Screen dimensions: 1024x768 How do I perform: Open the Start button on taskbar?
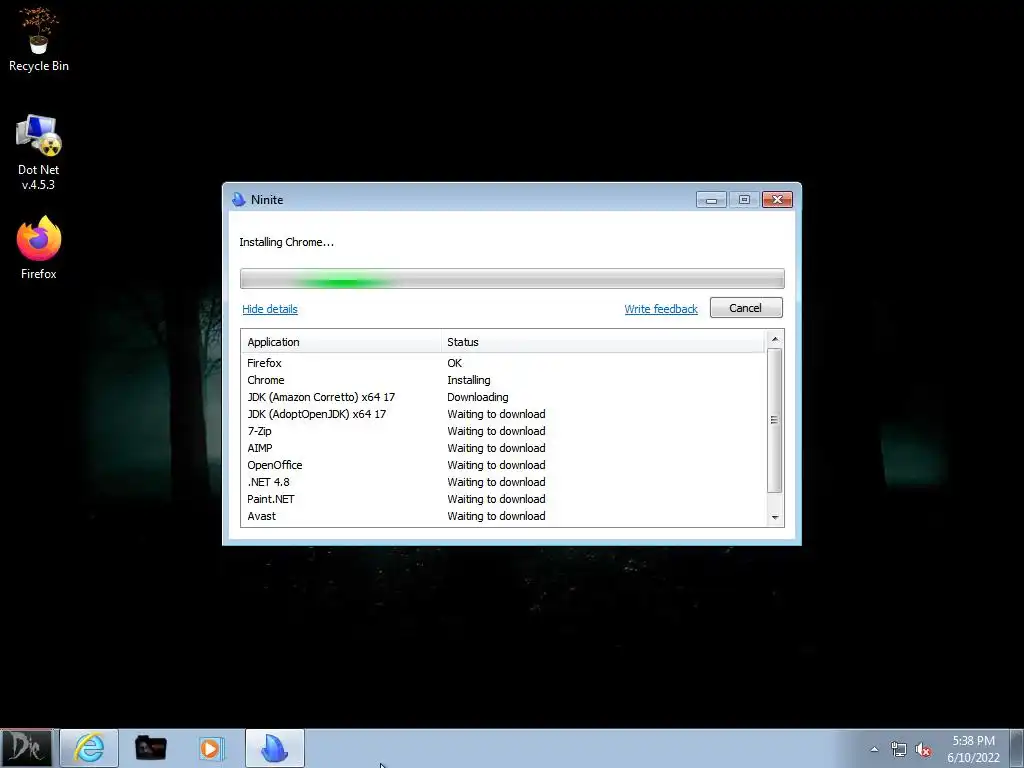click(26, 748)
